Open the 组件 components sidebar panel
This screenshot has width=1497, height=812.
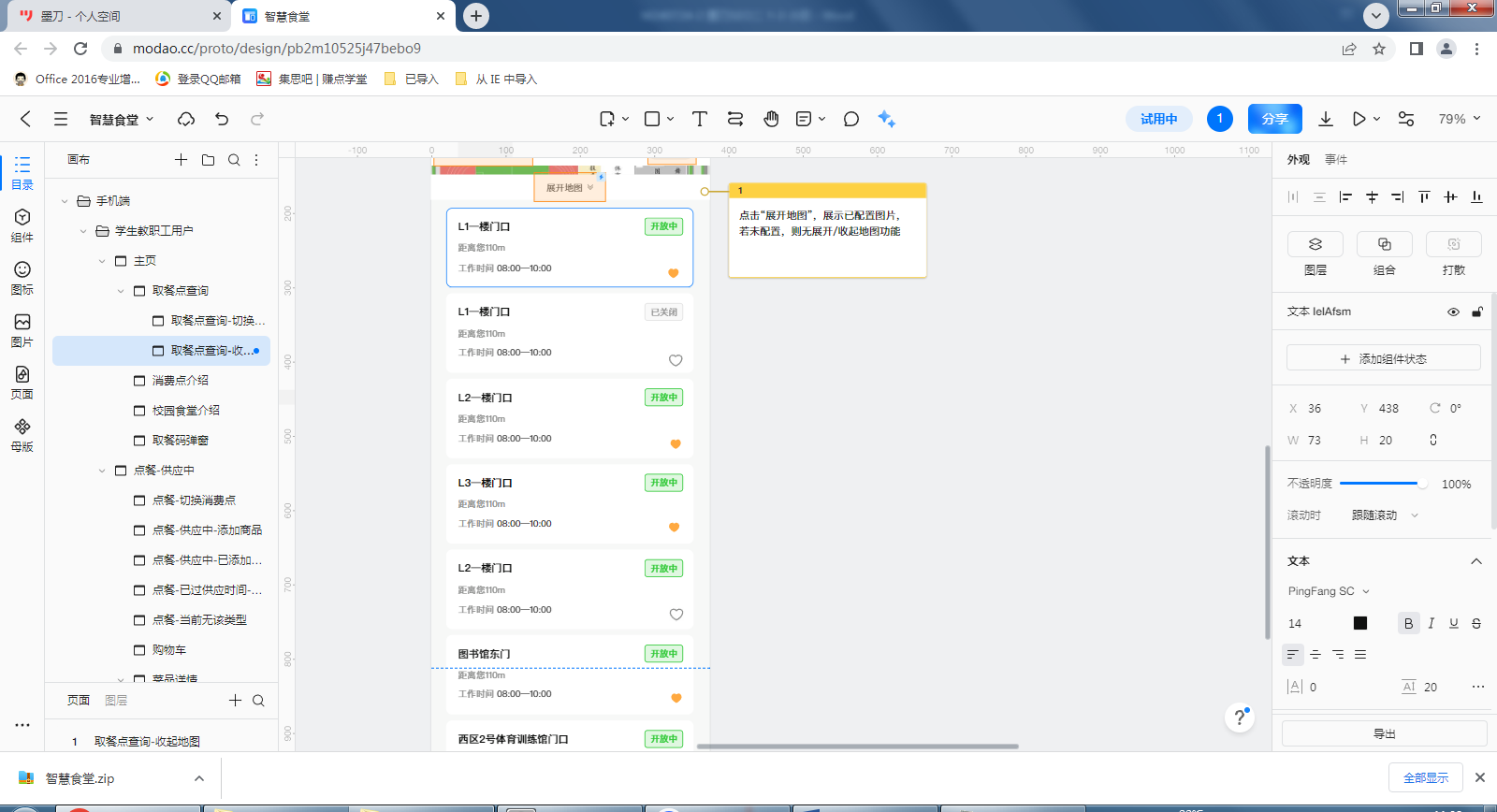pyautogui.click(x=22, y=225)
